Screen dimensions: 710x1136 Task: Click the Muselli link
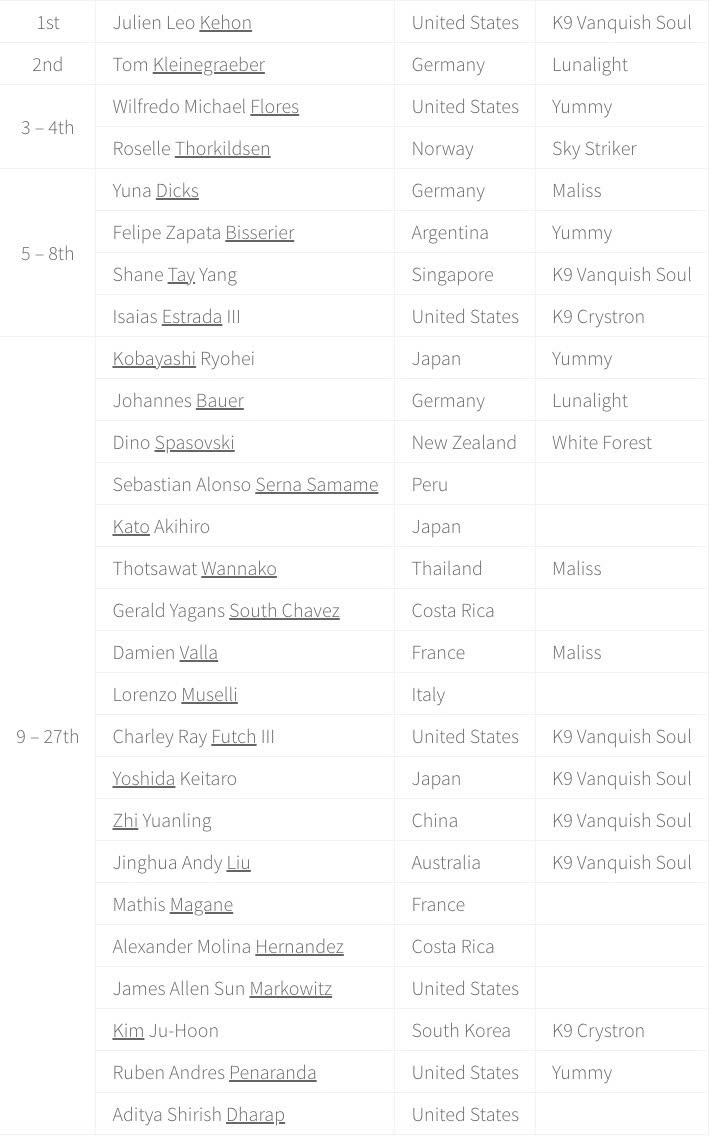pos(209,694)
